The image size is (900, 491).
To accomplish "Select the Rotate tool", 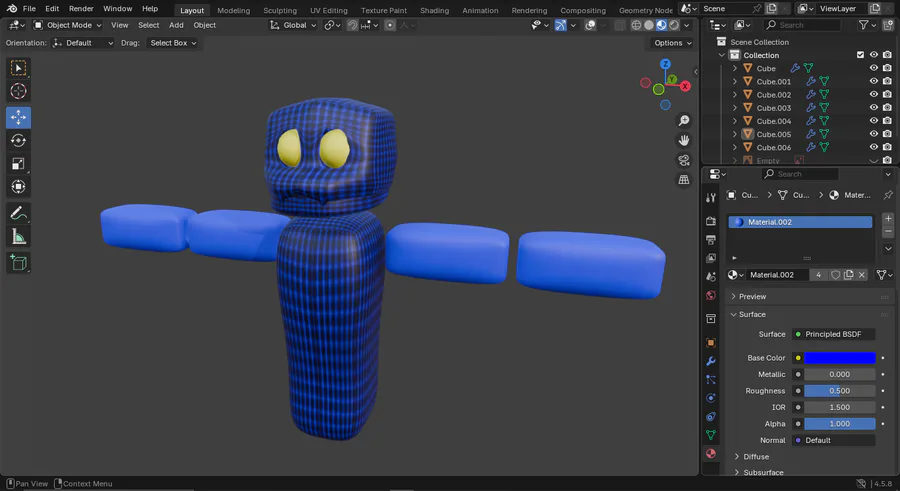I will pos(18,140).
